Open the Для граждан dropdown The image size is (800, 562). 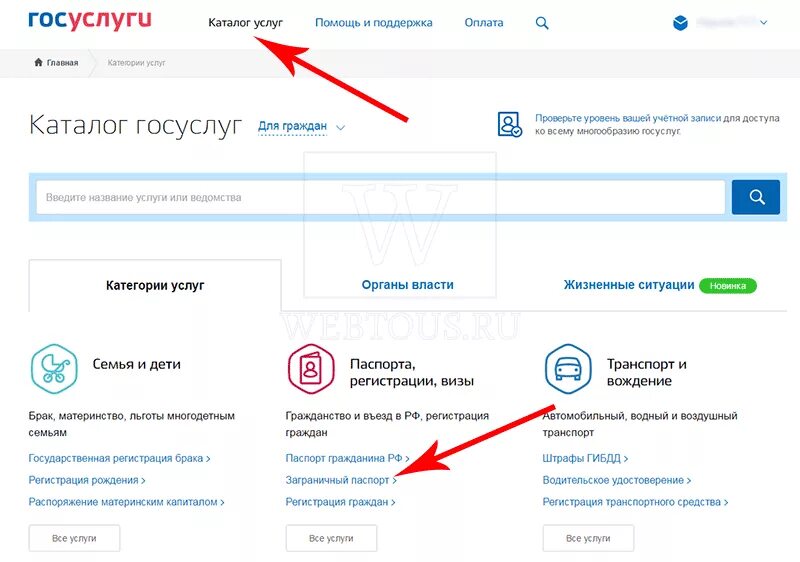[x=301, y=126]
